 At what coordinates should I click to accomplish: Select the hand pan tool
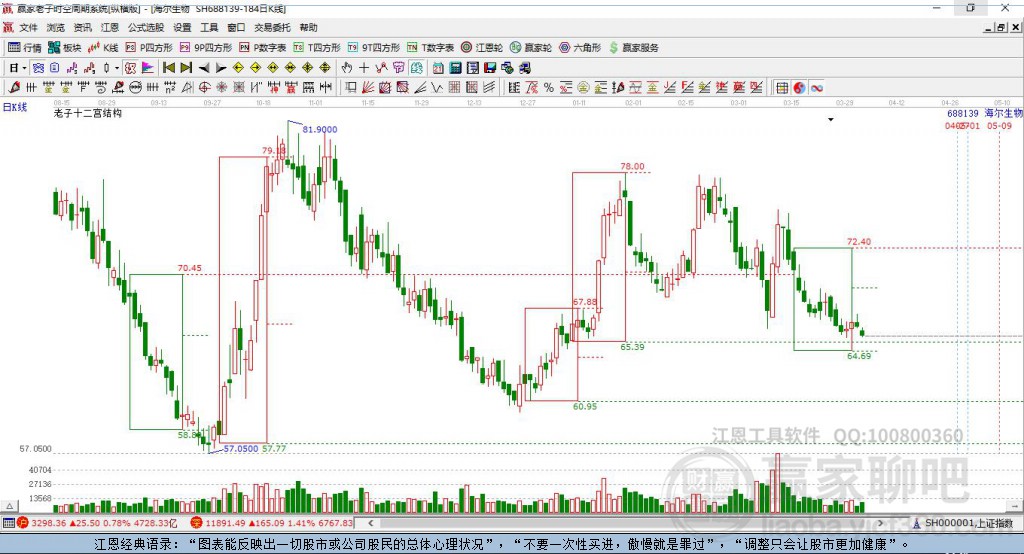tap(347, 68)
